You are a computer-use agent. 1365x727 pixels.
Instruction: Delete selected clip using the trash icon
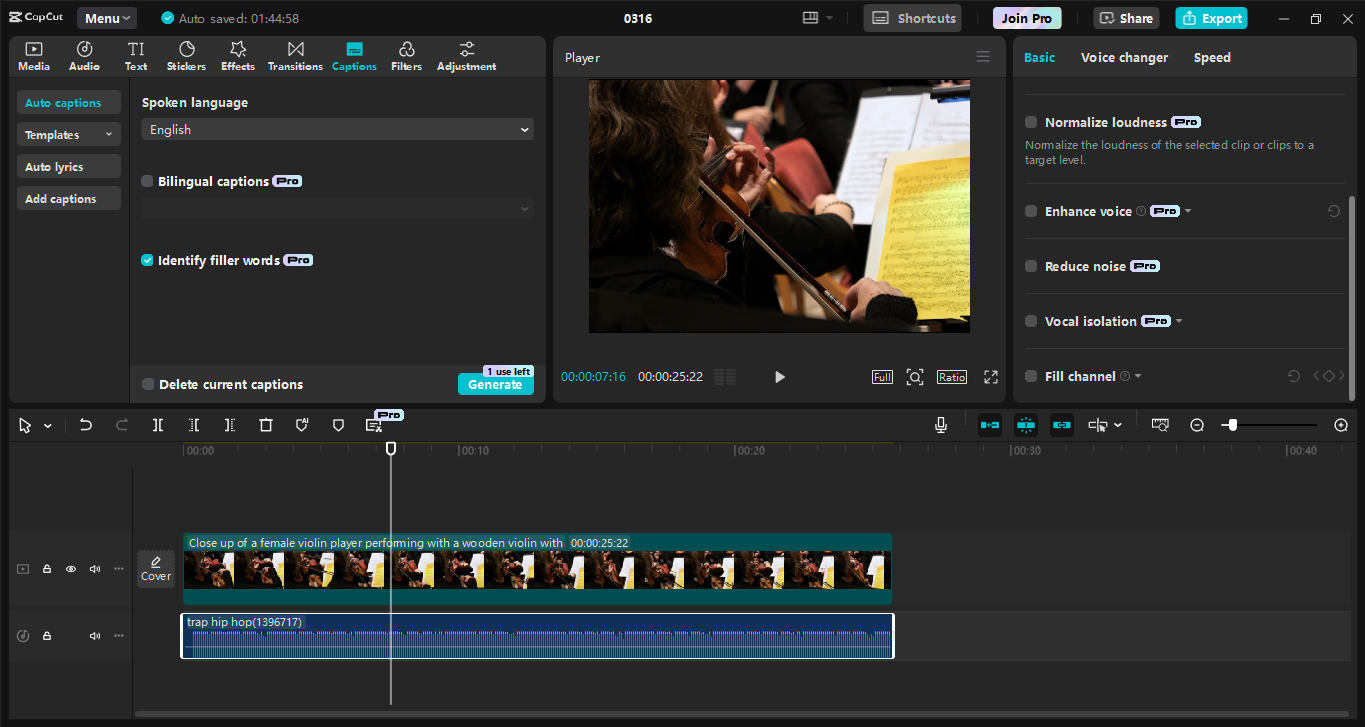265,424
